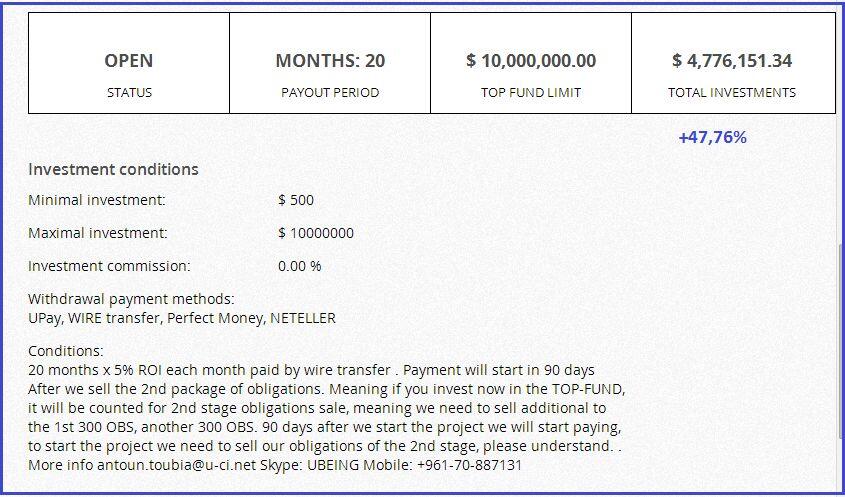The height and width of the screenshot is (497, 845).
Task: Click the Minimal investment label
Action: [97, 200]
